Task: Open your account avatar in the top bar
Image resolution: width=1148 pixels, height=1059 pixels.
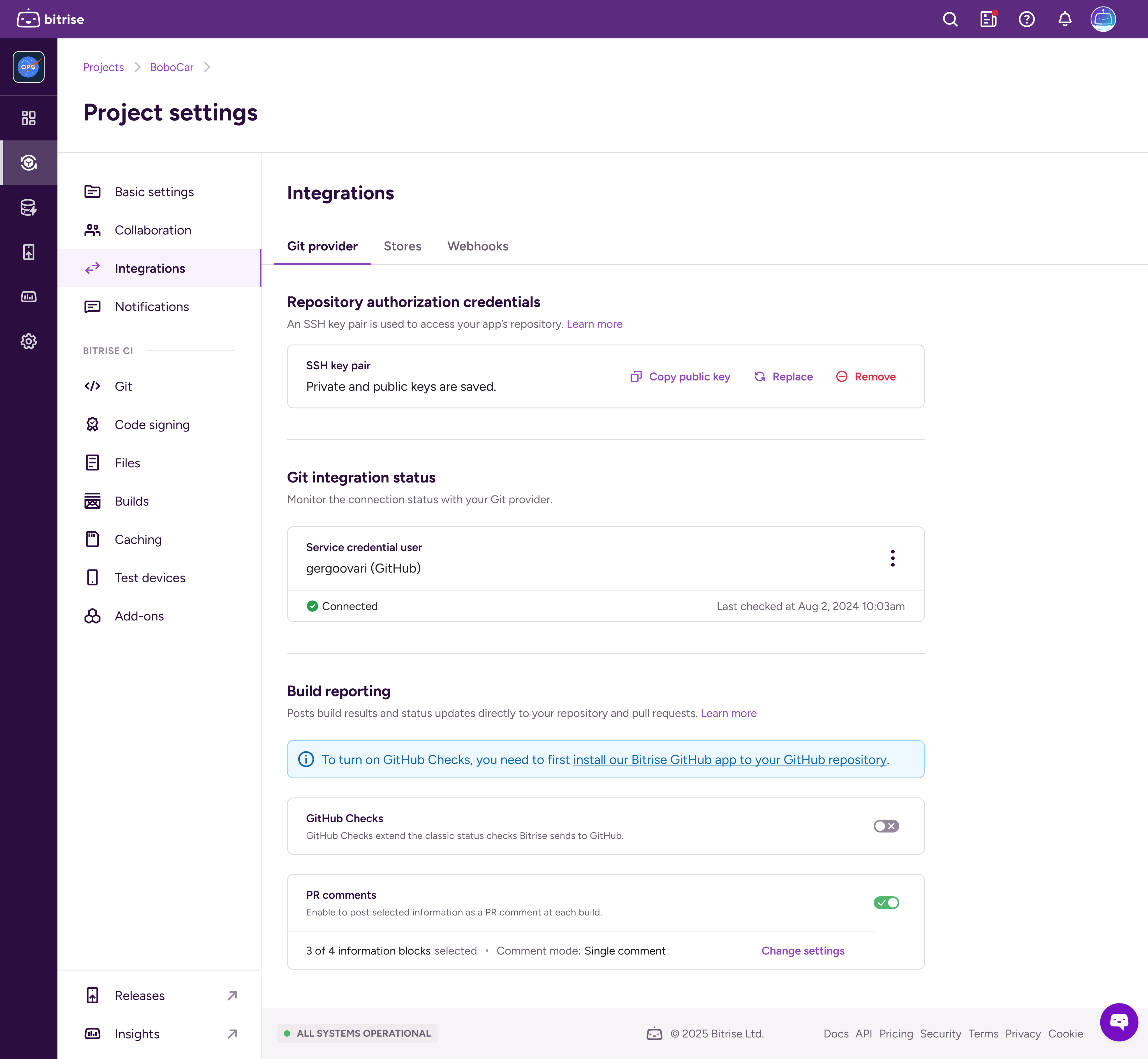Action: pos(1103,19)
